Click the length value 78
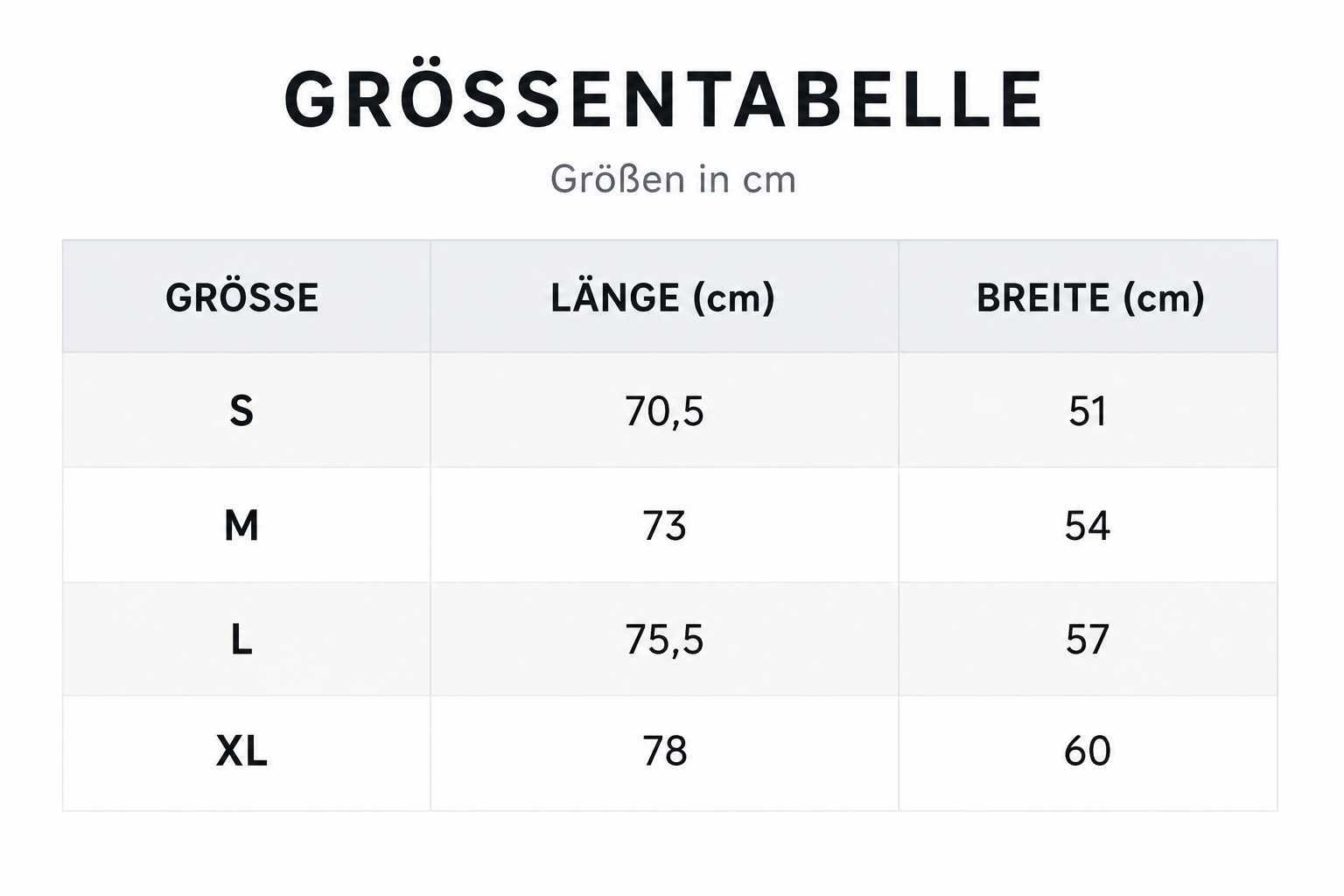The image size is (1344, 896). (664, 751)
